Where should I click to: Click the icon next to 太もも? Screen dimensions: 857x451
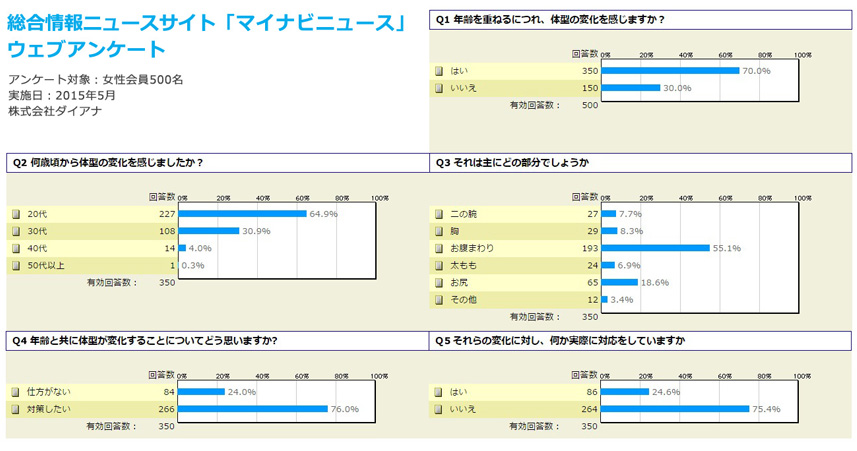pyautogui.click(x=439, y=266)
